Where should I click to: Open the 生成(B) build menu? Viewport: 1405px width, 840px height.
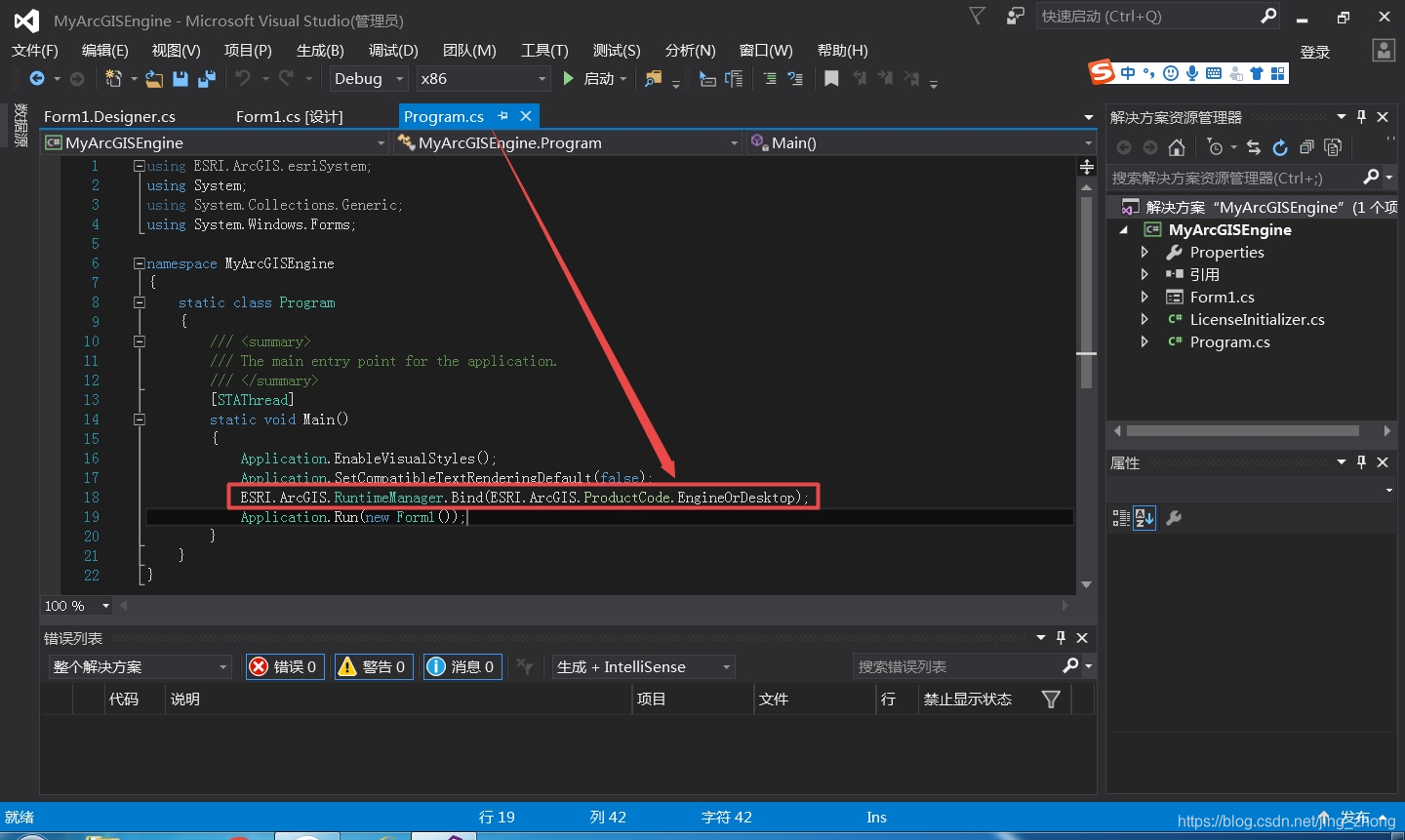click(x=320, y=51)
